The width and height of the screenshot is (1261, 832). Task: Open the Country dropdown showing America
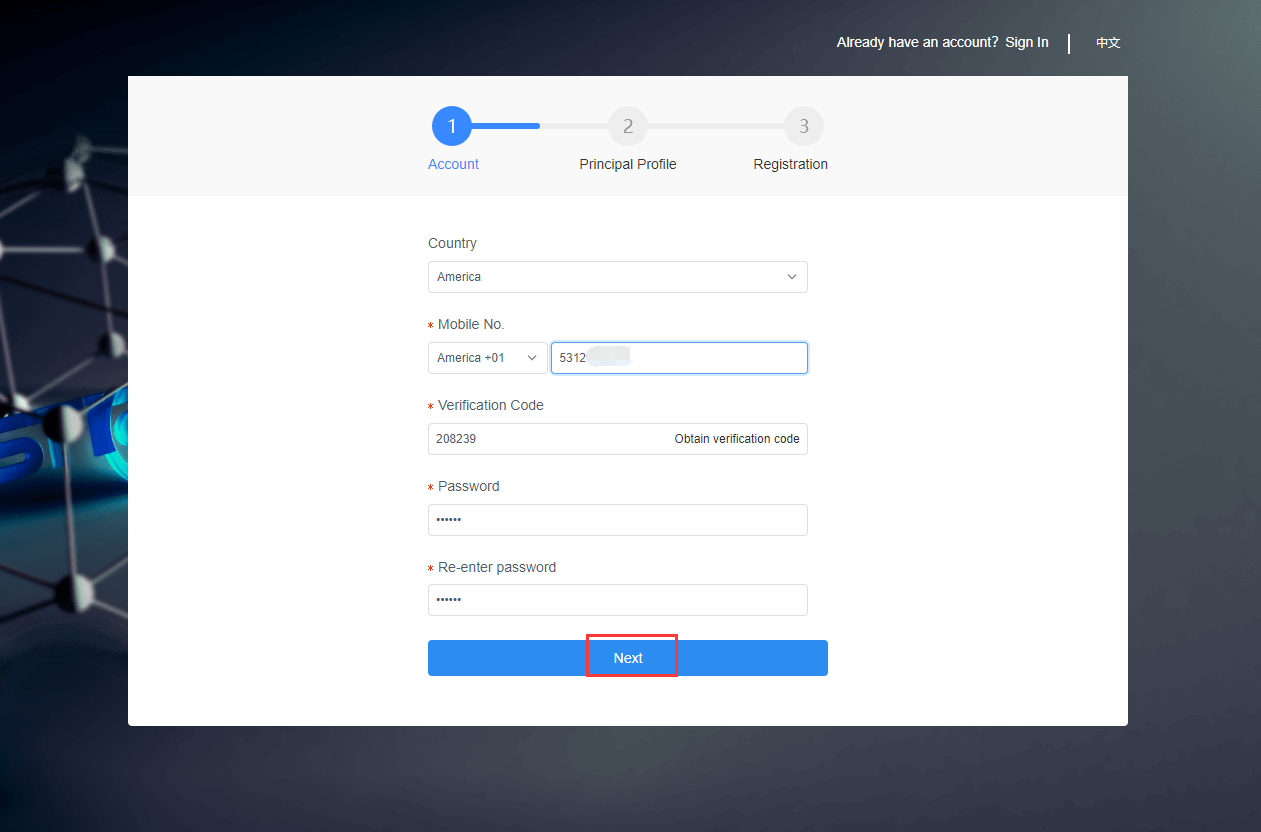610,277
